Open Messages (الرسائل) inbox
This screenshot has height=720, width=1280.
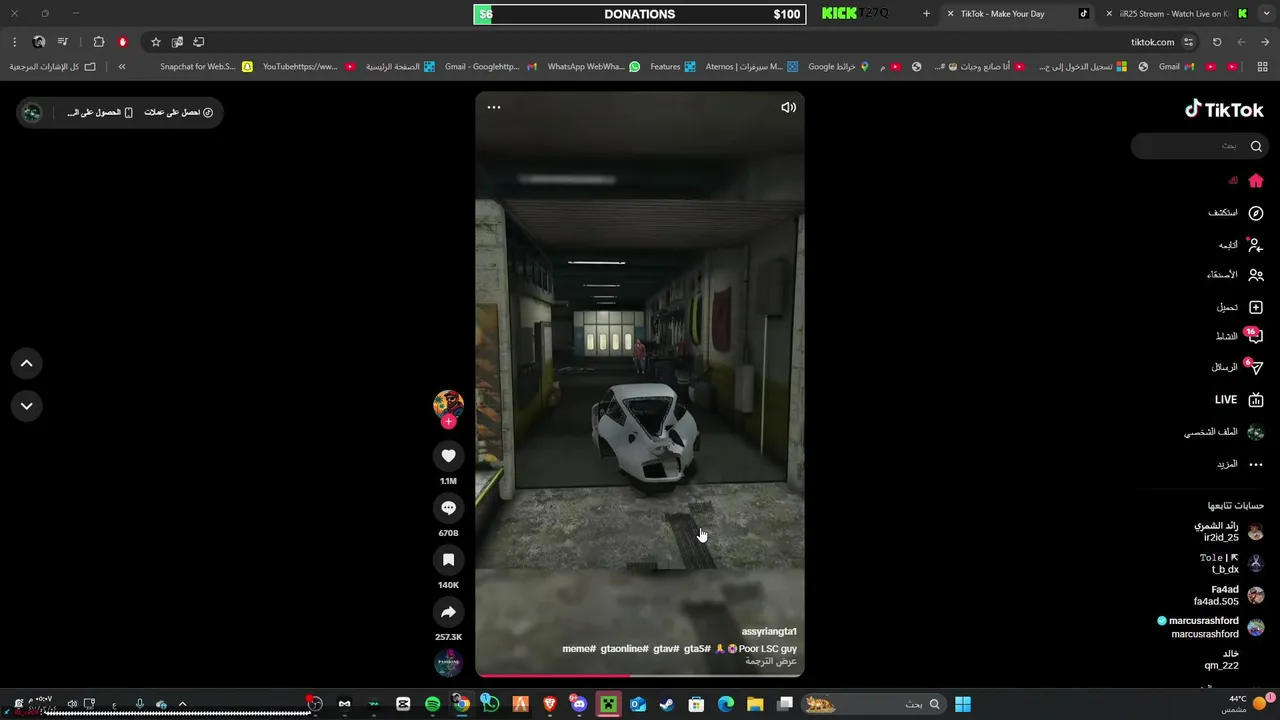1238,368
